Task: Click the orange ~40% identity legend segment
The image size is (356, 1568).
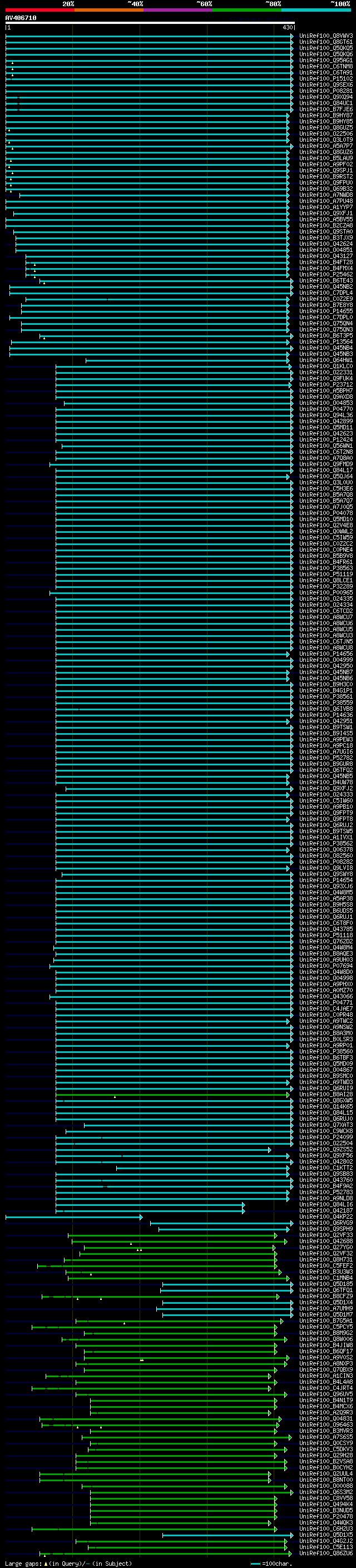Action: tap(109, 10)
